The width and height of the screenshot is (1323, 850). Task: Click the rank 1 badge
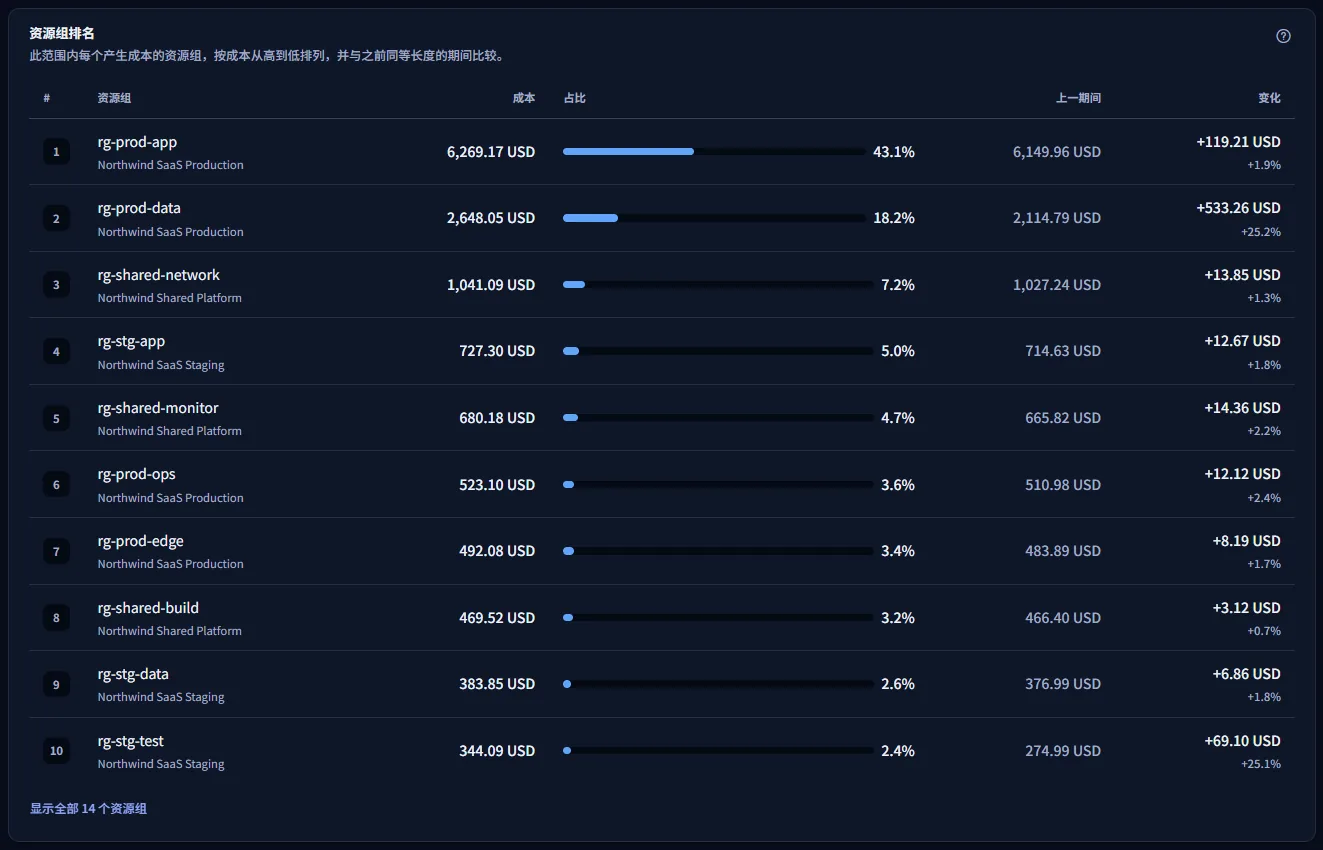point(56,152)
